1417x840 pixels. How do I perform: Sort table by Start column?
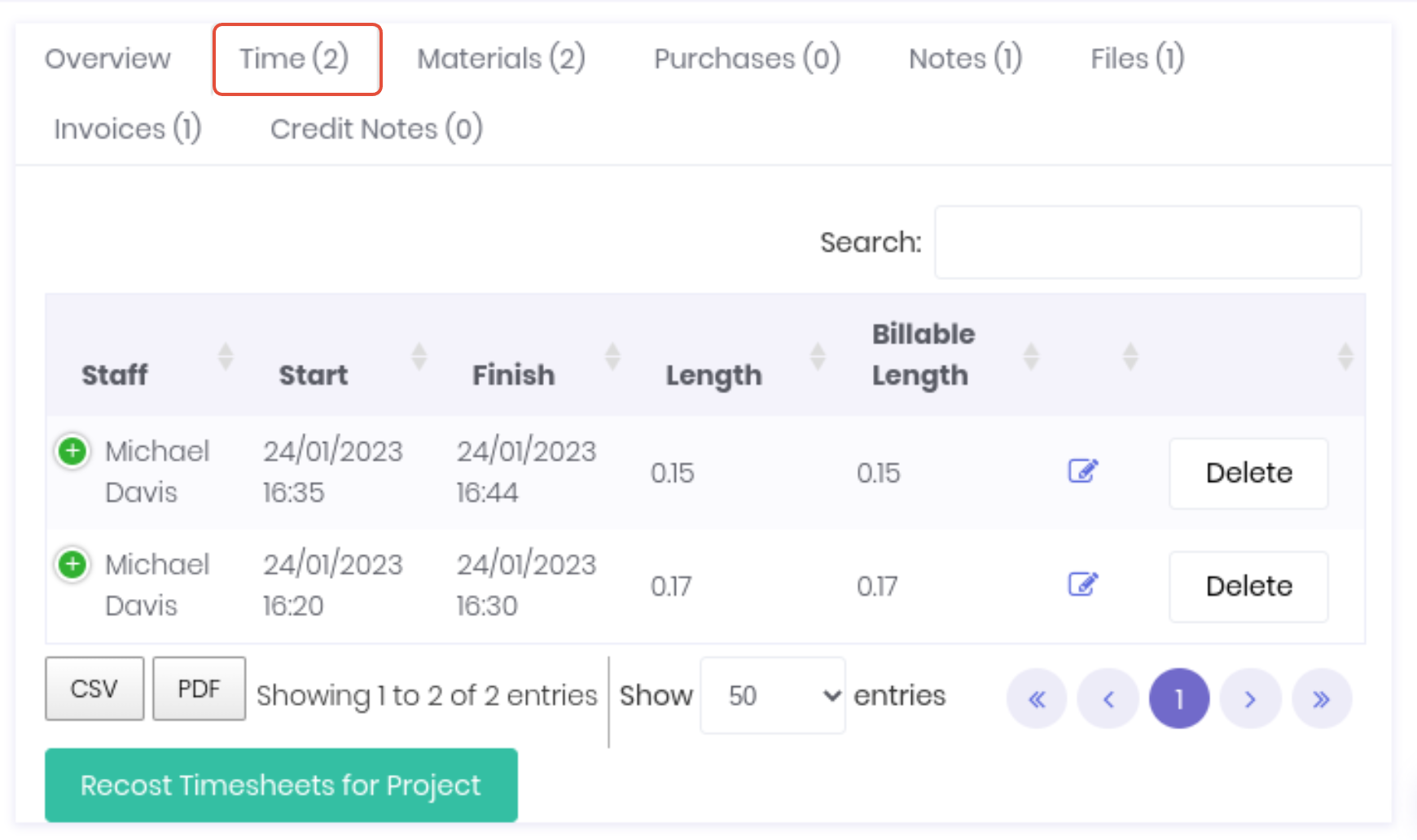(314, 374)
